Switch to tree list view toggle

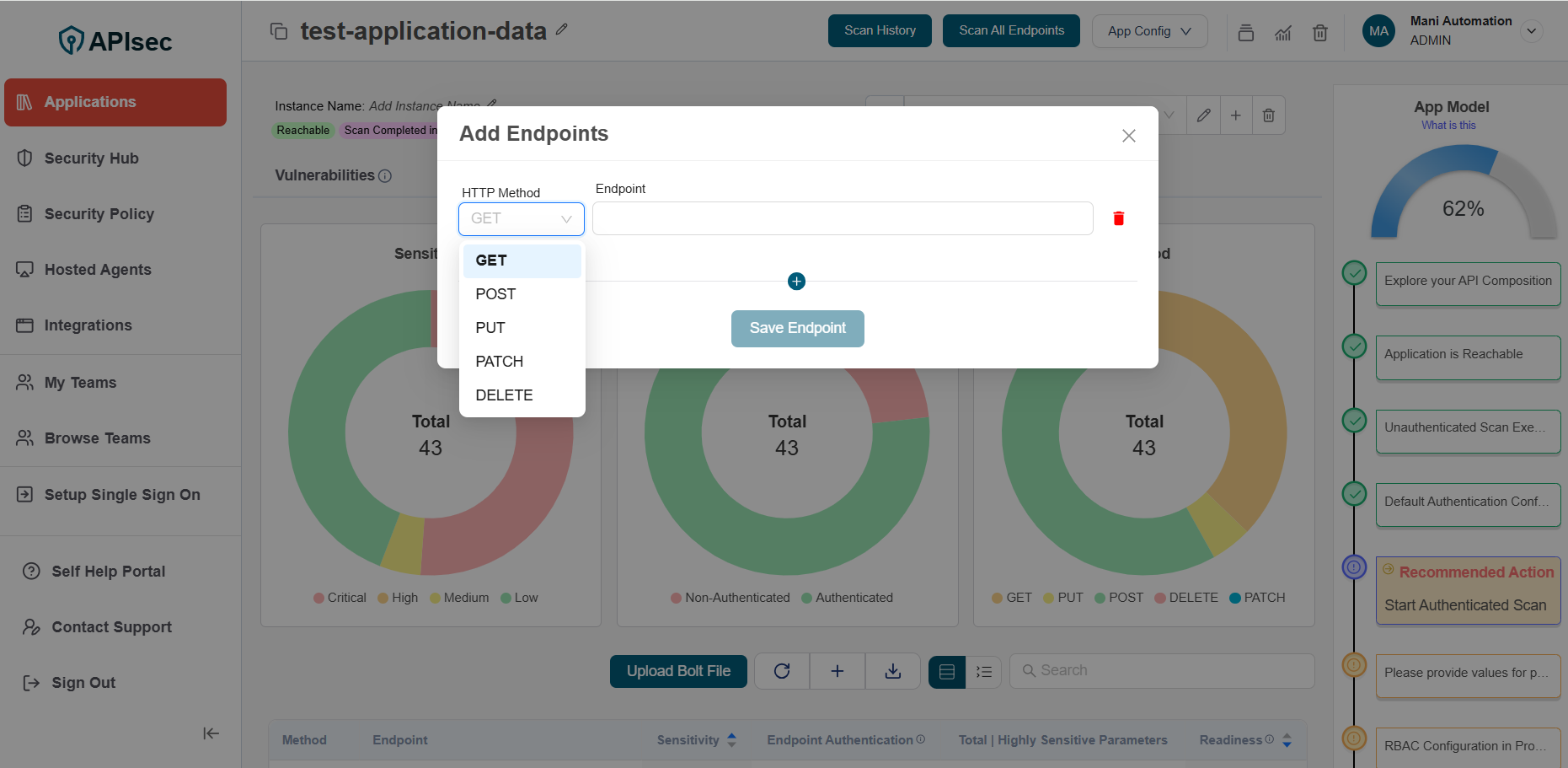[983, 672]
